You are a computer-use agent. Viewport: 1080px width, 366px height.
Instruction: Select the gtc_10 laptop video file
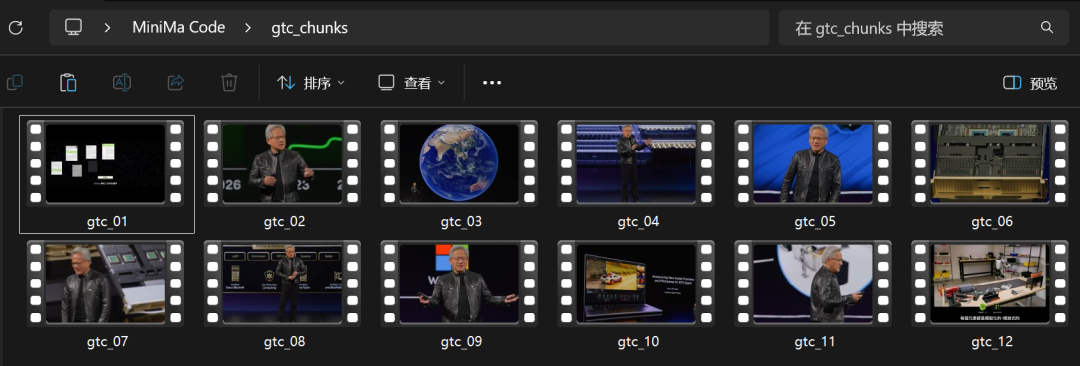pyautogui.click(x=637, y=294)
